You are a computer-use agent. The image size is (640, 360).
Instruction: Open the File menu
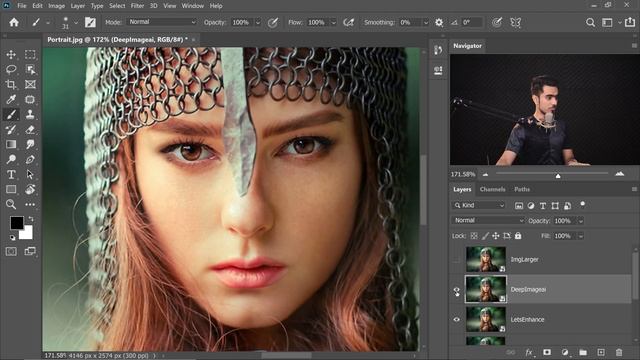22,6
